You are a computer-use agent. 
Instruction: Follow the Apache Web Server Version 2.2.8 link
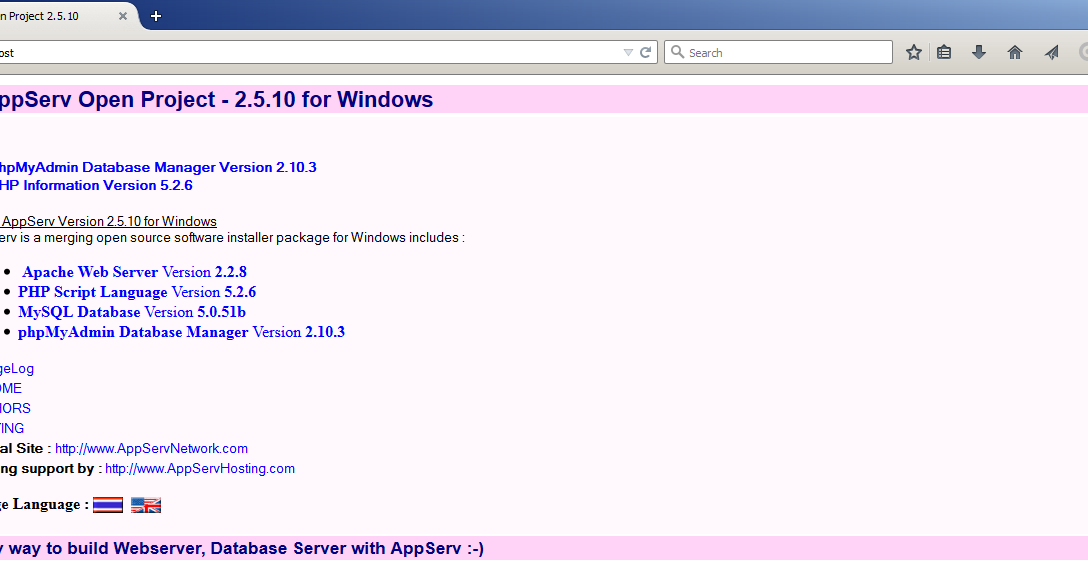[x=134, y=272]
